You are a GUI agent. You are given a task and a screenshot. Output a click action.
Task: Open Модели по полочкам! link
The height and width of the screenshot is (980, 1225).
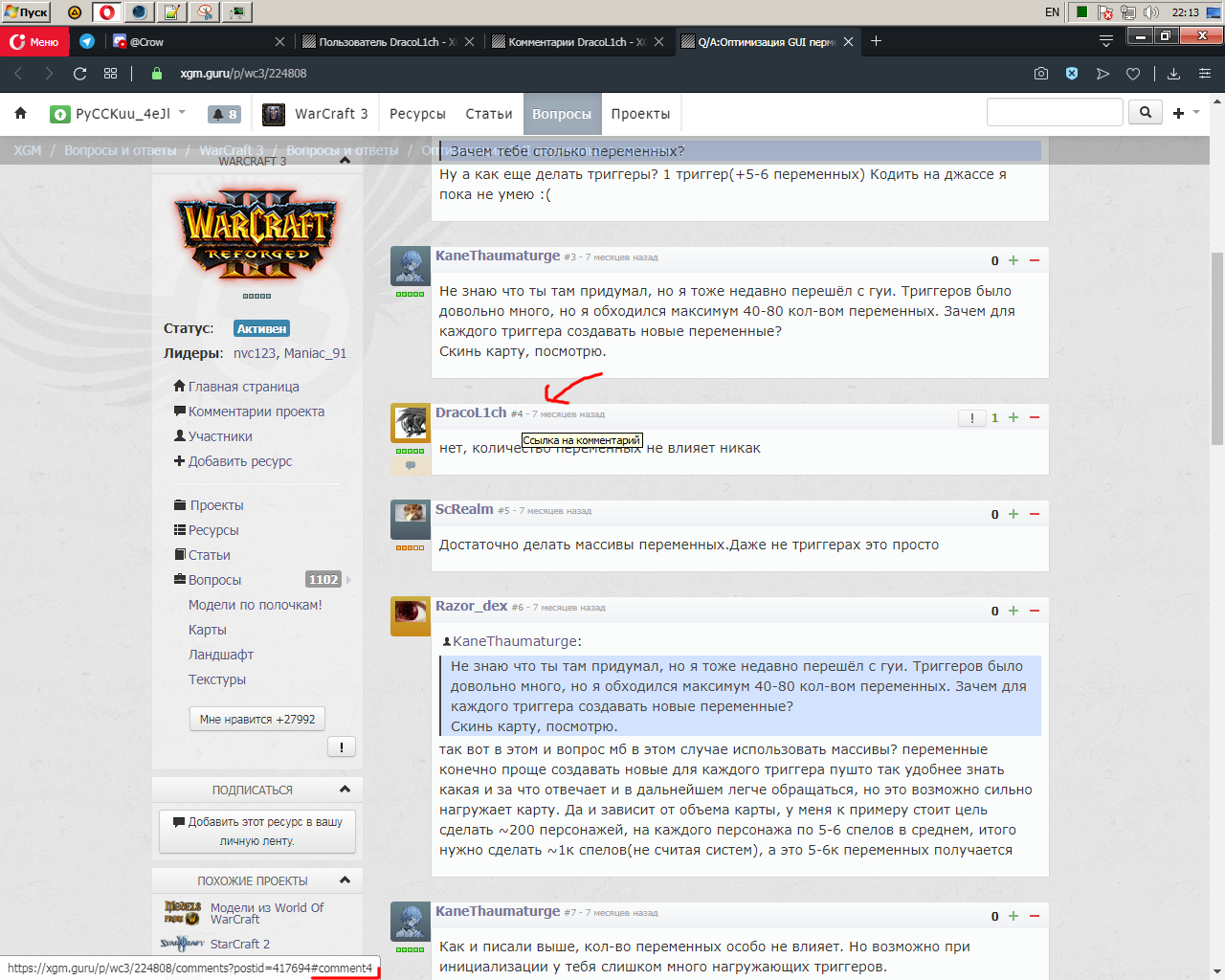[255, 605]
